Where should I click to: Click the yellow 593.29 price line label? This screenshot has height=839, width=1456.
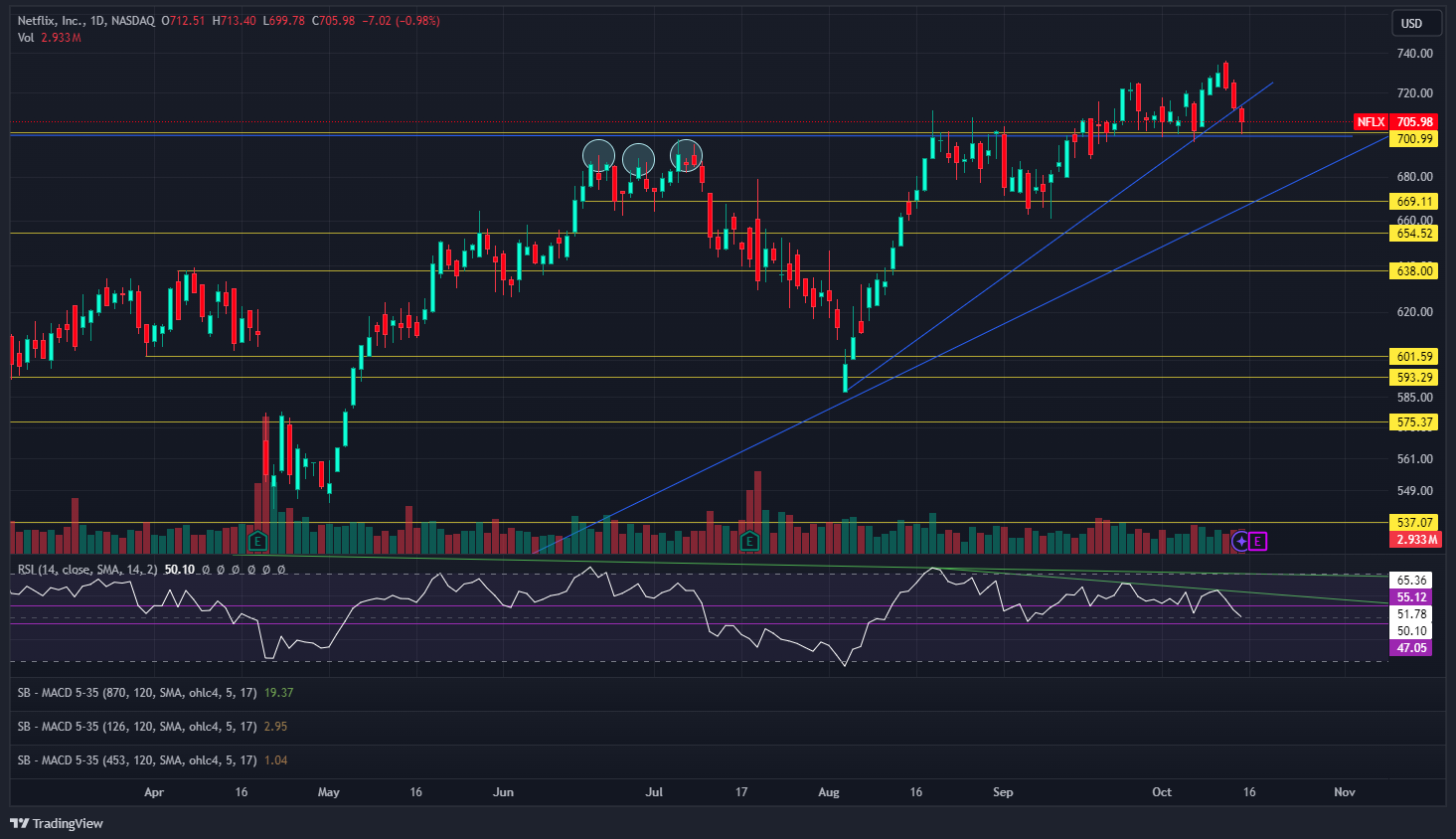click(x=1414, y=378)
